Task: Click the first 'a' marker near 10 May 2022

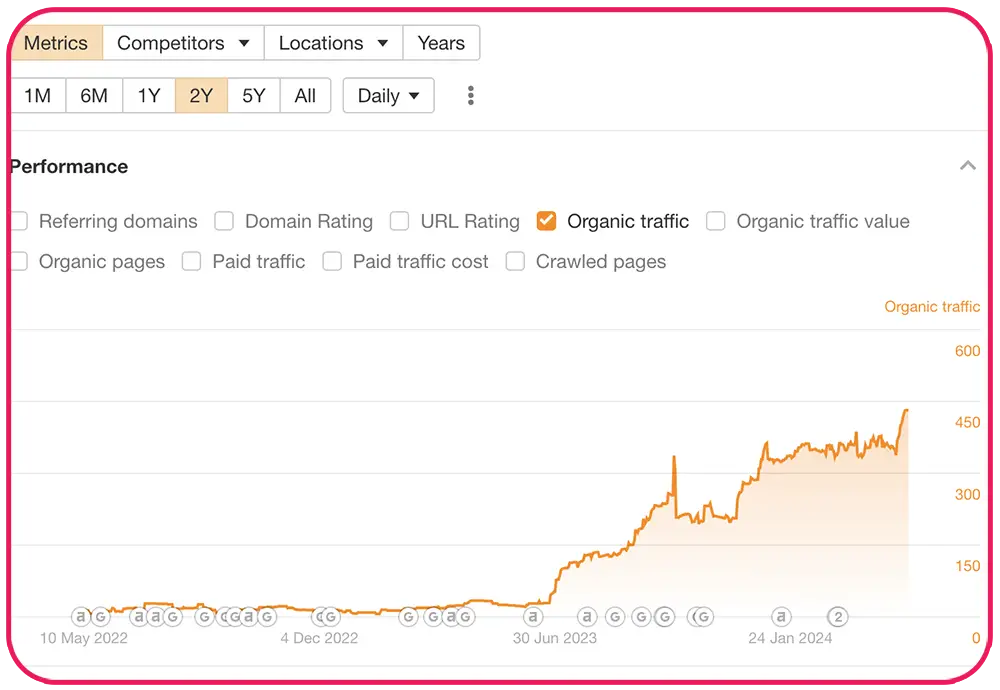Action: tap(81, 617)
